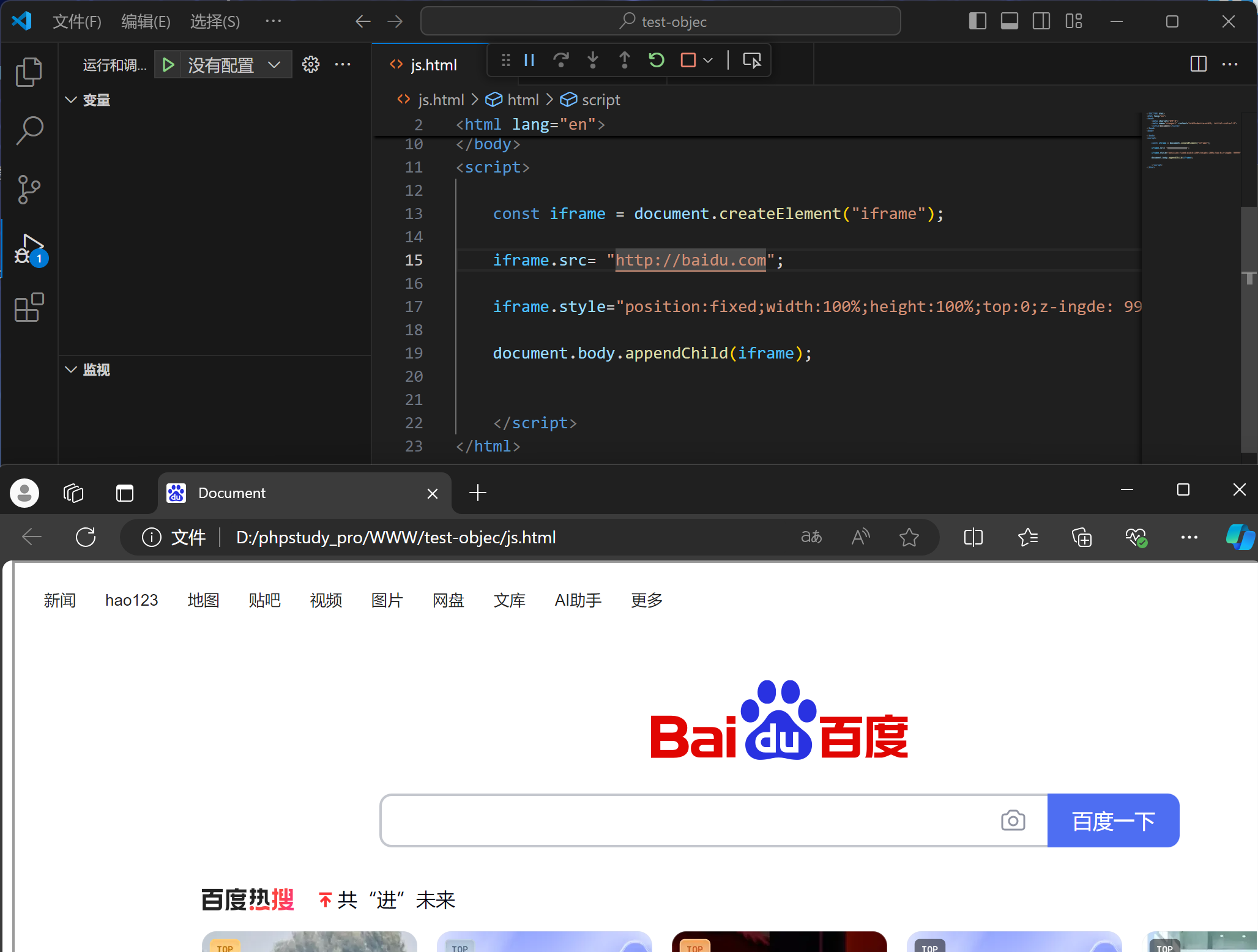Start debugging with green play arrow

pyautogui.click(x=168, y=64)
